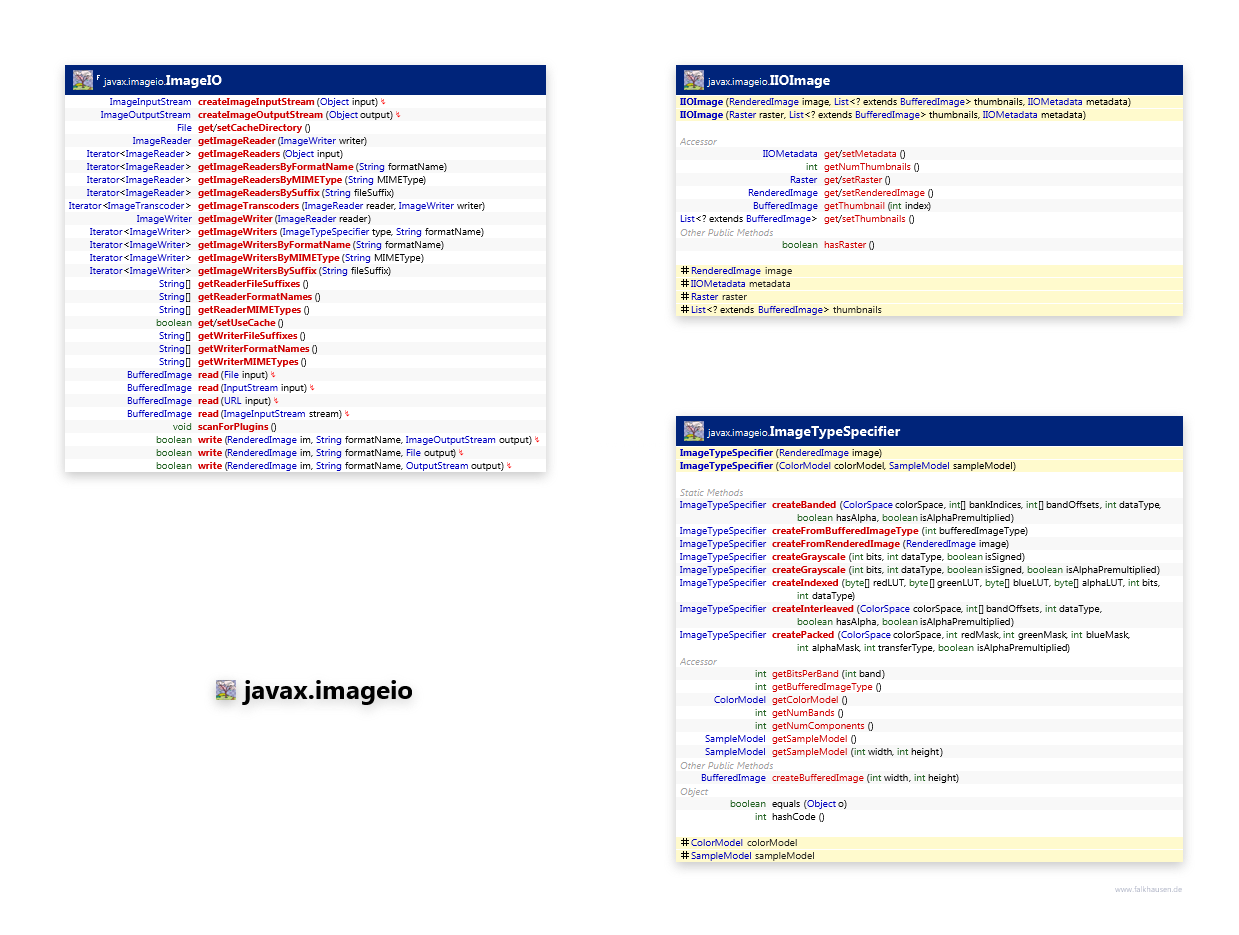Select getImageWritersBySuffix method
The image size is (1239, 935).
coord(257,271)
